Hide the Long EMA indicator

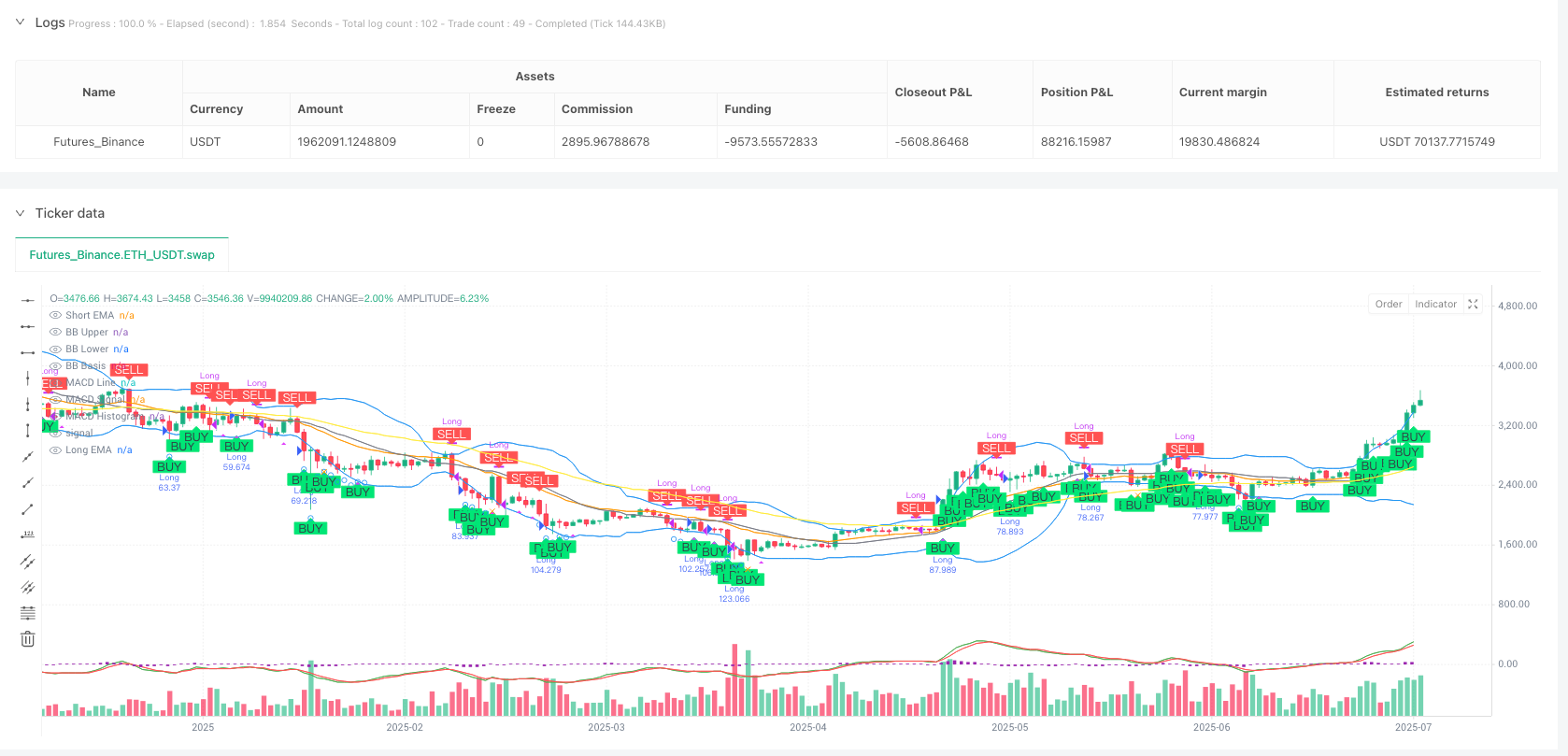coord(55,450)
